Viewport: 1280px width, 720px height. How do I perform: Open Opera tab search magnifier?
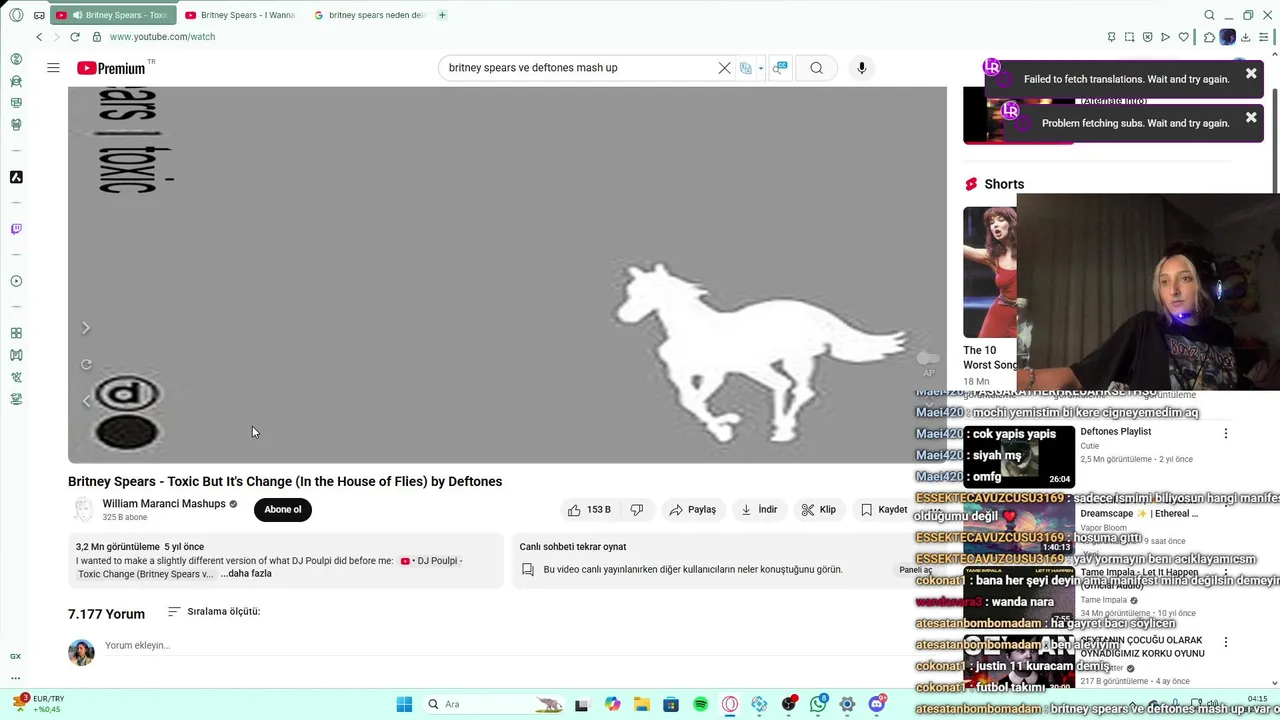1209,15
